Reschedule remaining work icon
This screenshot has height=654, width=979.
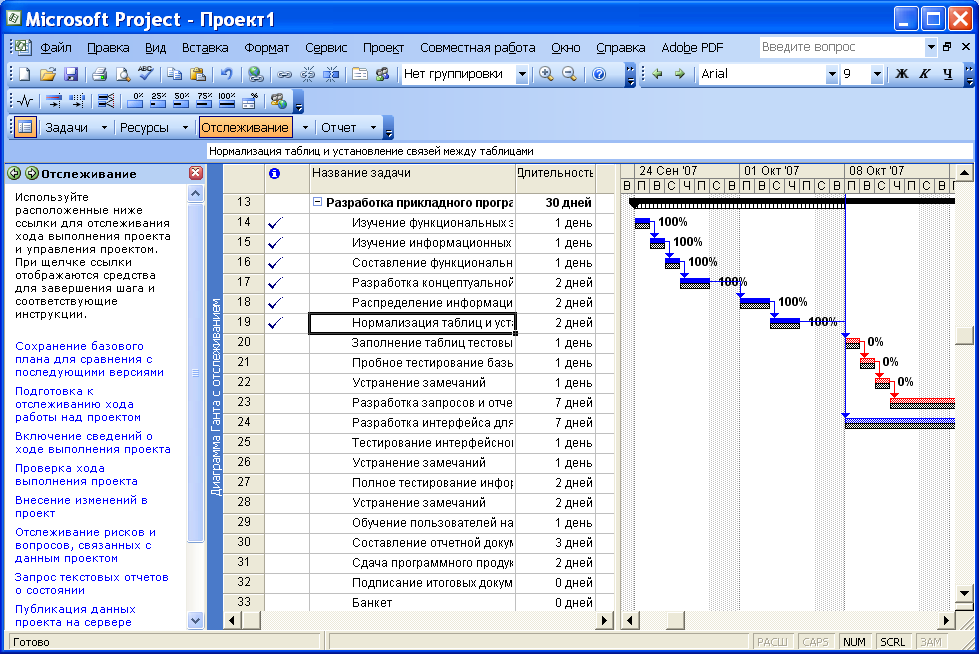(x=77, y=101)
